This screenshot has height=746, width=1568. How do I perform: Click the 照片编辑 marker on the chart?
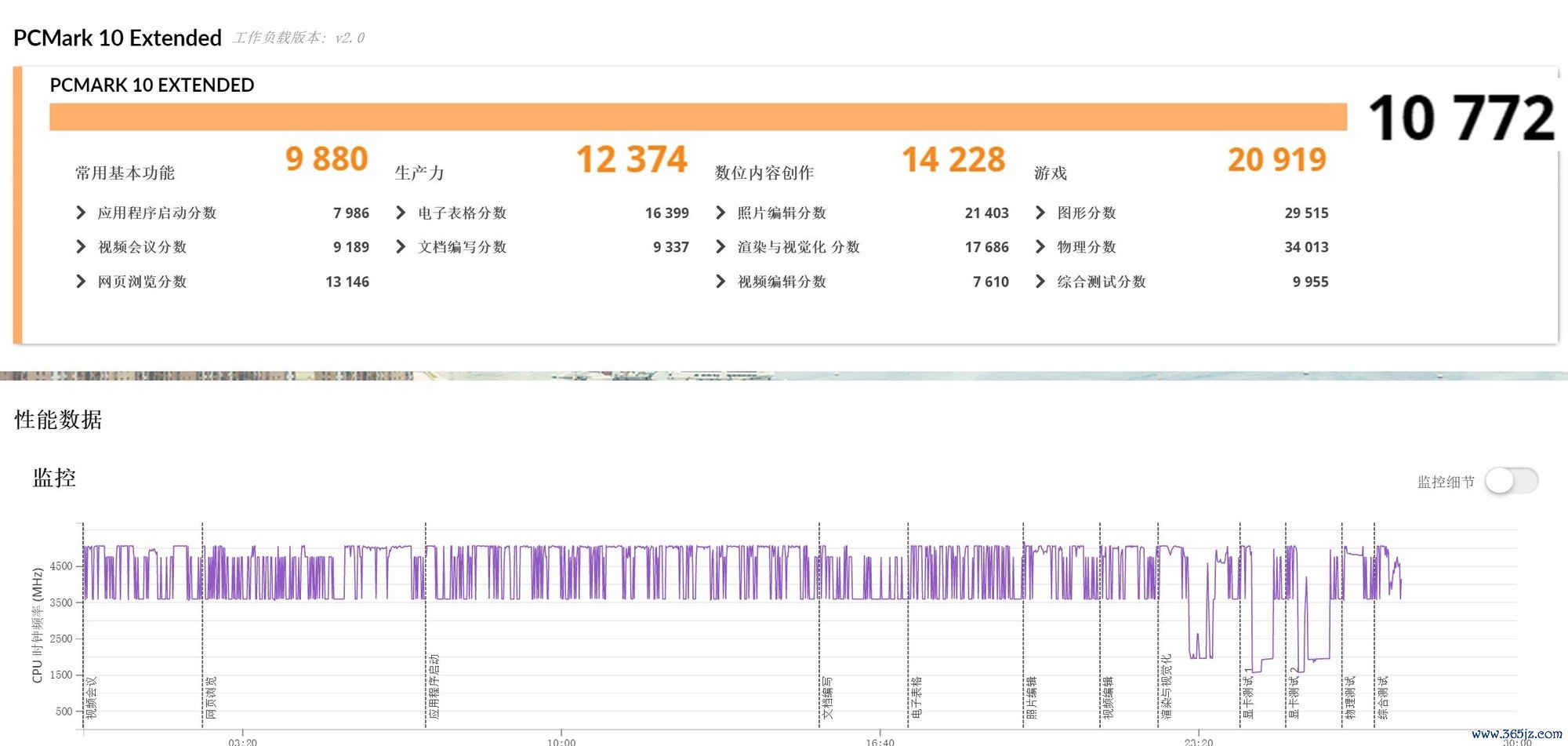tap(1032, 698)
